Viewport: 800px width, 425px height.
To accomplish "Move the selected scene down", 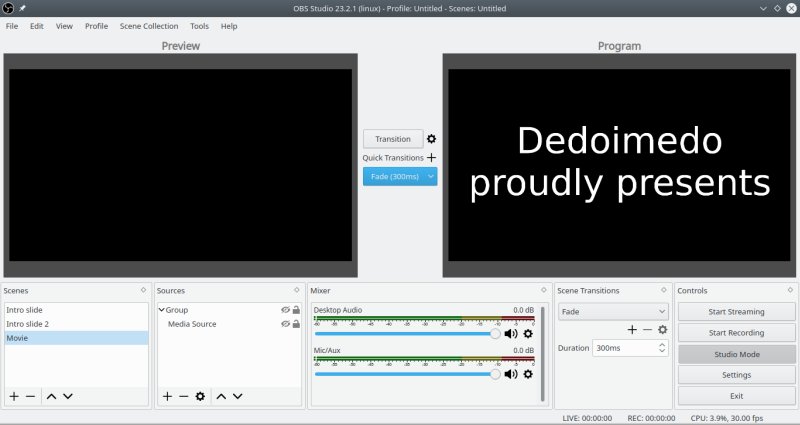I will point(68,397).
